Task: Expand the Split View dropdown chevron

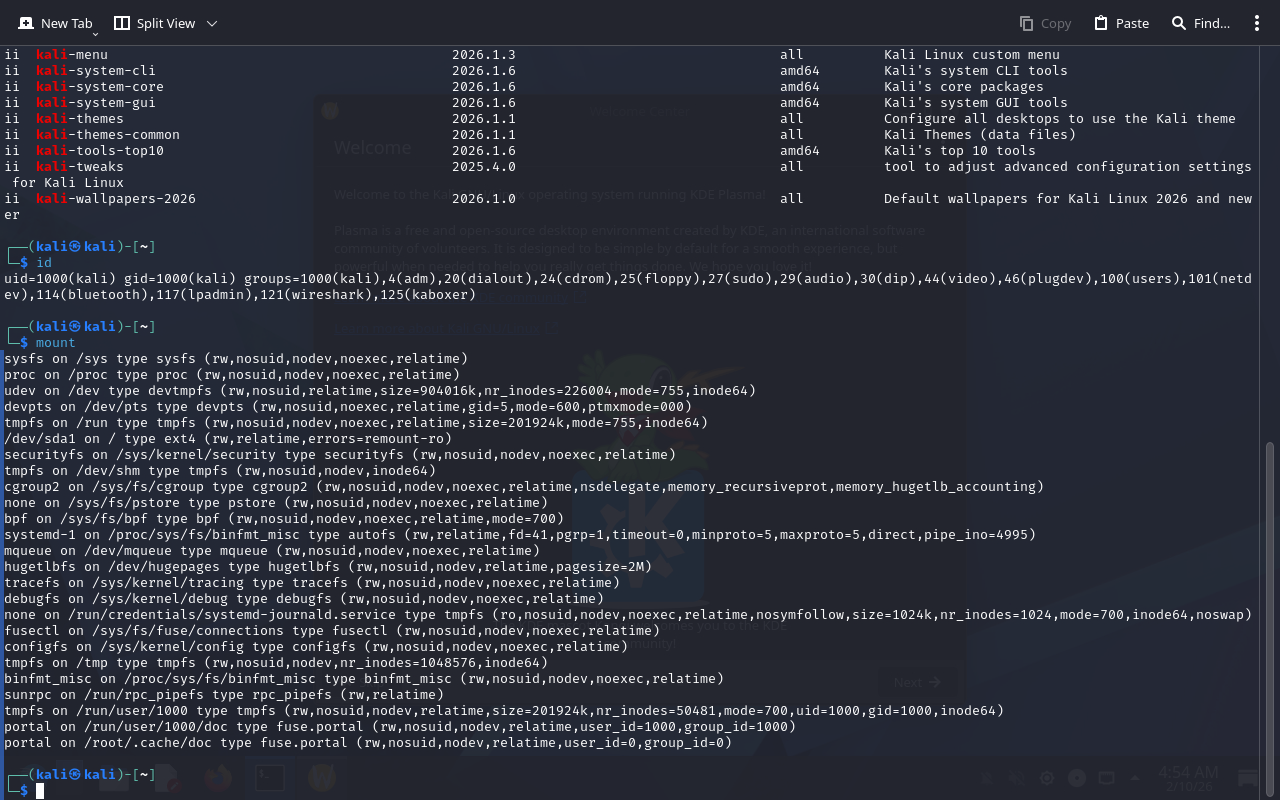Action: pos(211,23)
